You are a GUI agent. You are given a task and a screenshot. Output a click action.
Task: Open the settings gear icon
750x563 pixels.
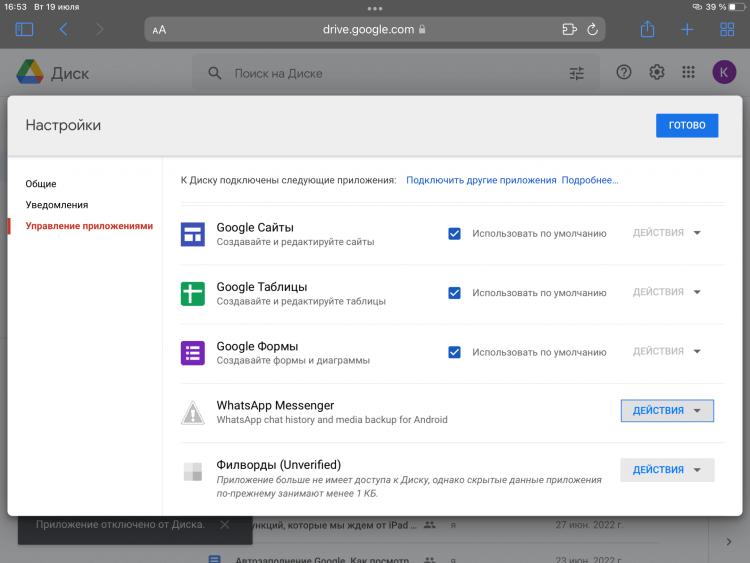point(657,72)
